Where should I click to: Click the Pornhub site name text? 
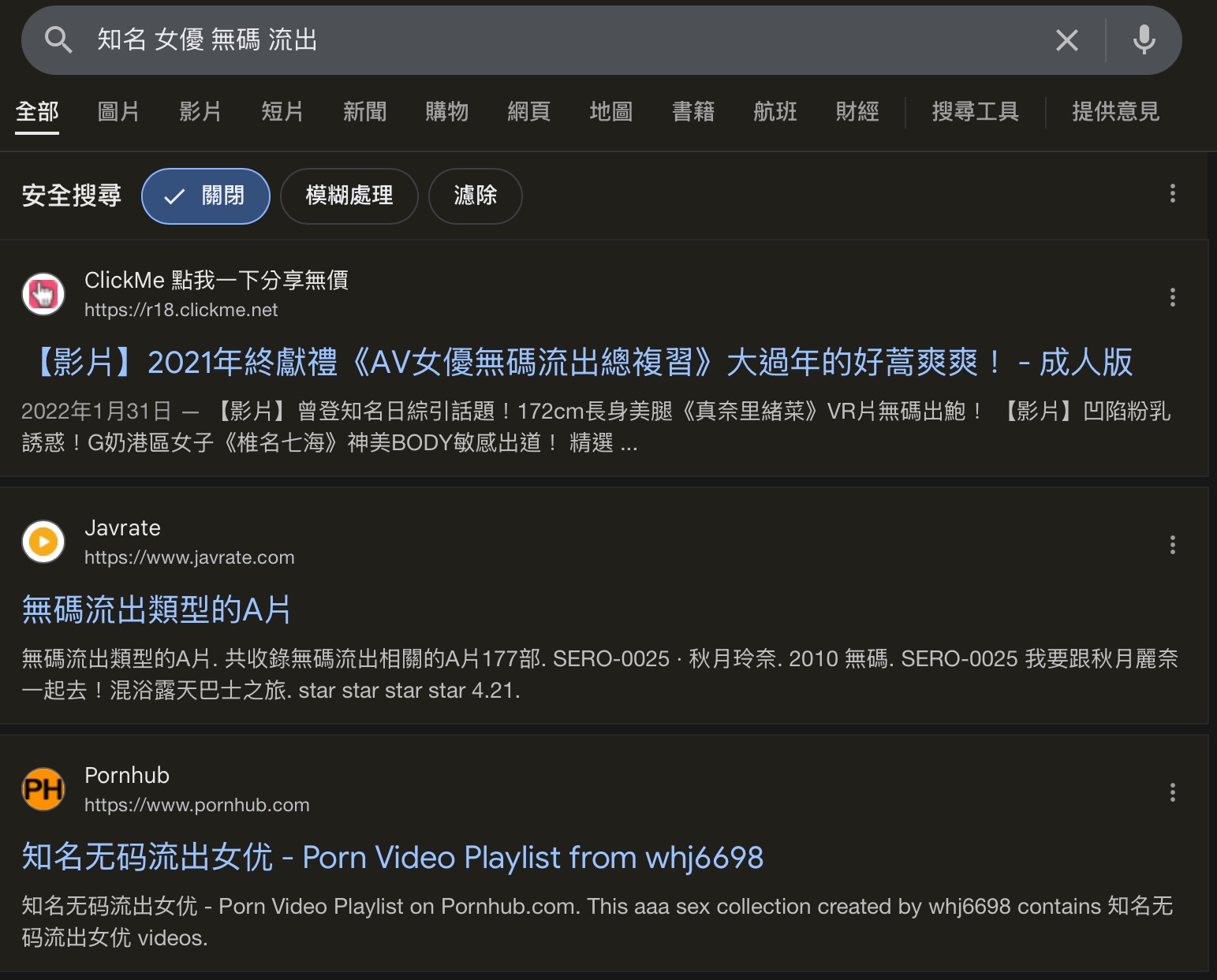127,775
